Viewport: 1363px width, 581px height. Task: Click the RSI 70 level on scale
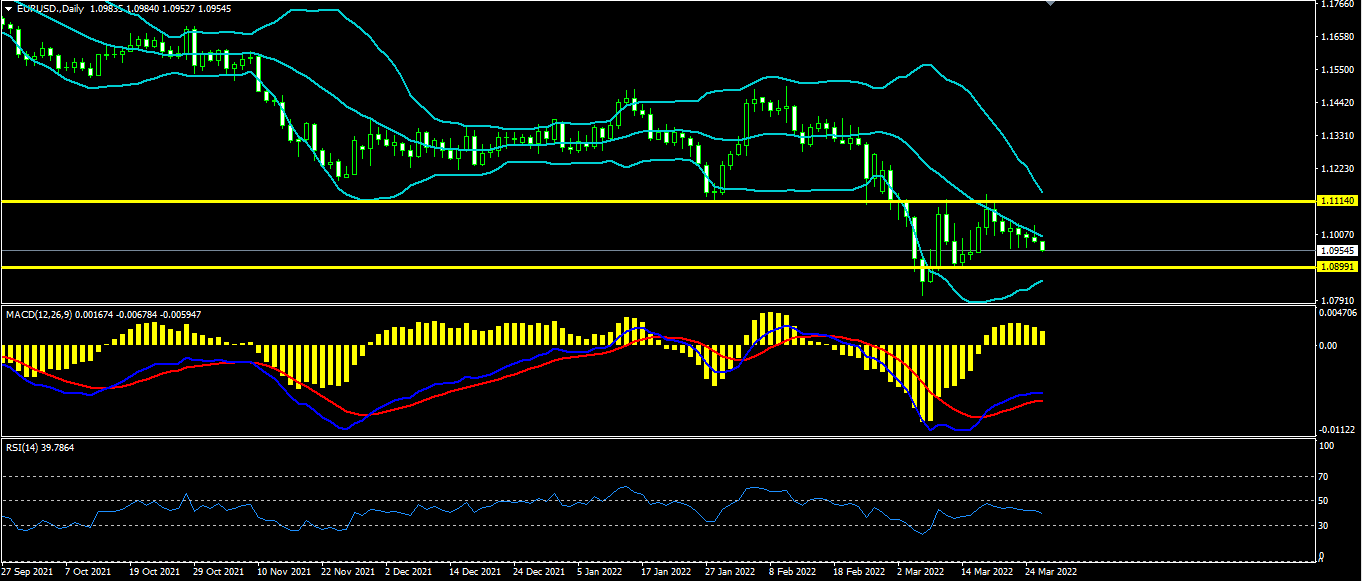[x=1325, y=476]
